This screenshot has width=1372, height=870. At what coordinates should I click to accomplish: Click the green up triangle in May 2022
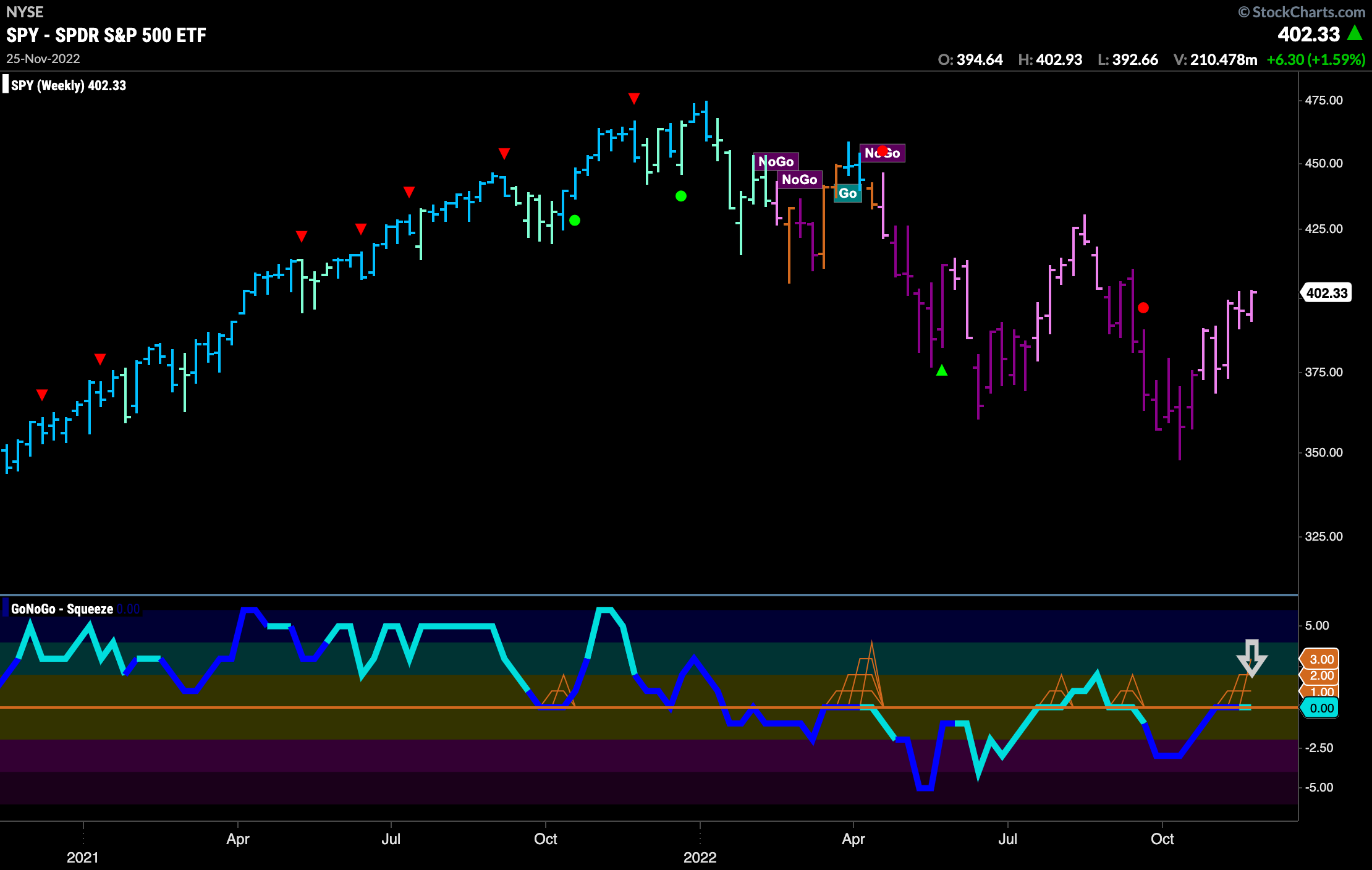(x=942, y=370)
